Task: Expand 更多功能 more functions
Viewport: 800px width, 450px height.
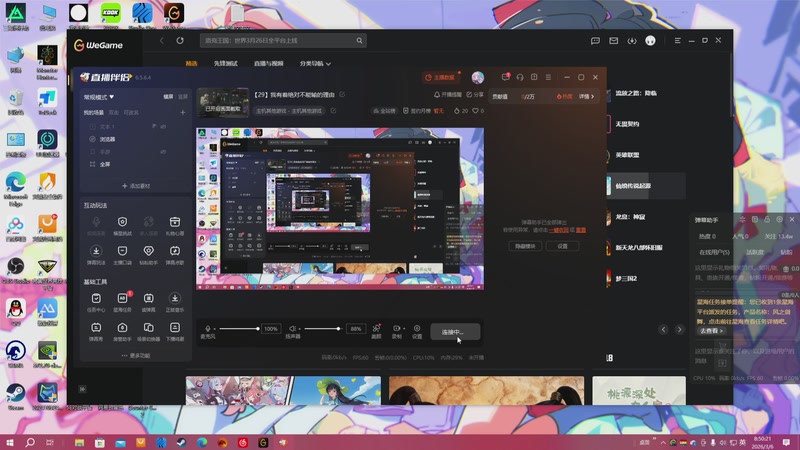Action: click(136, 355)
